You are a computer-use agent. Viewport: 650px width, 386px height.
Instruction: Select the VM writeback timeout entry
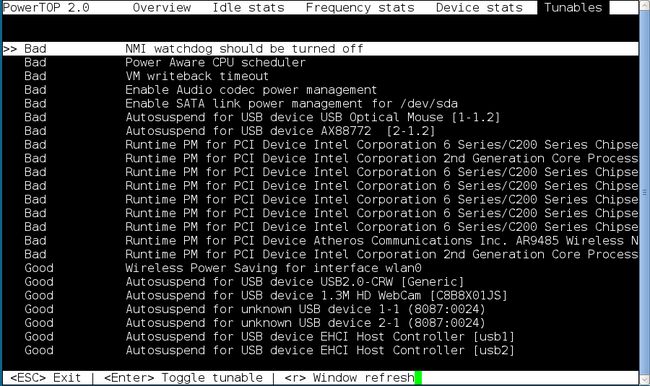coord(320,76)
